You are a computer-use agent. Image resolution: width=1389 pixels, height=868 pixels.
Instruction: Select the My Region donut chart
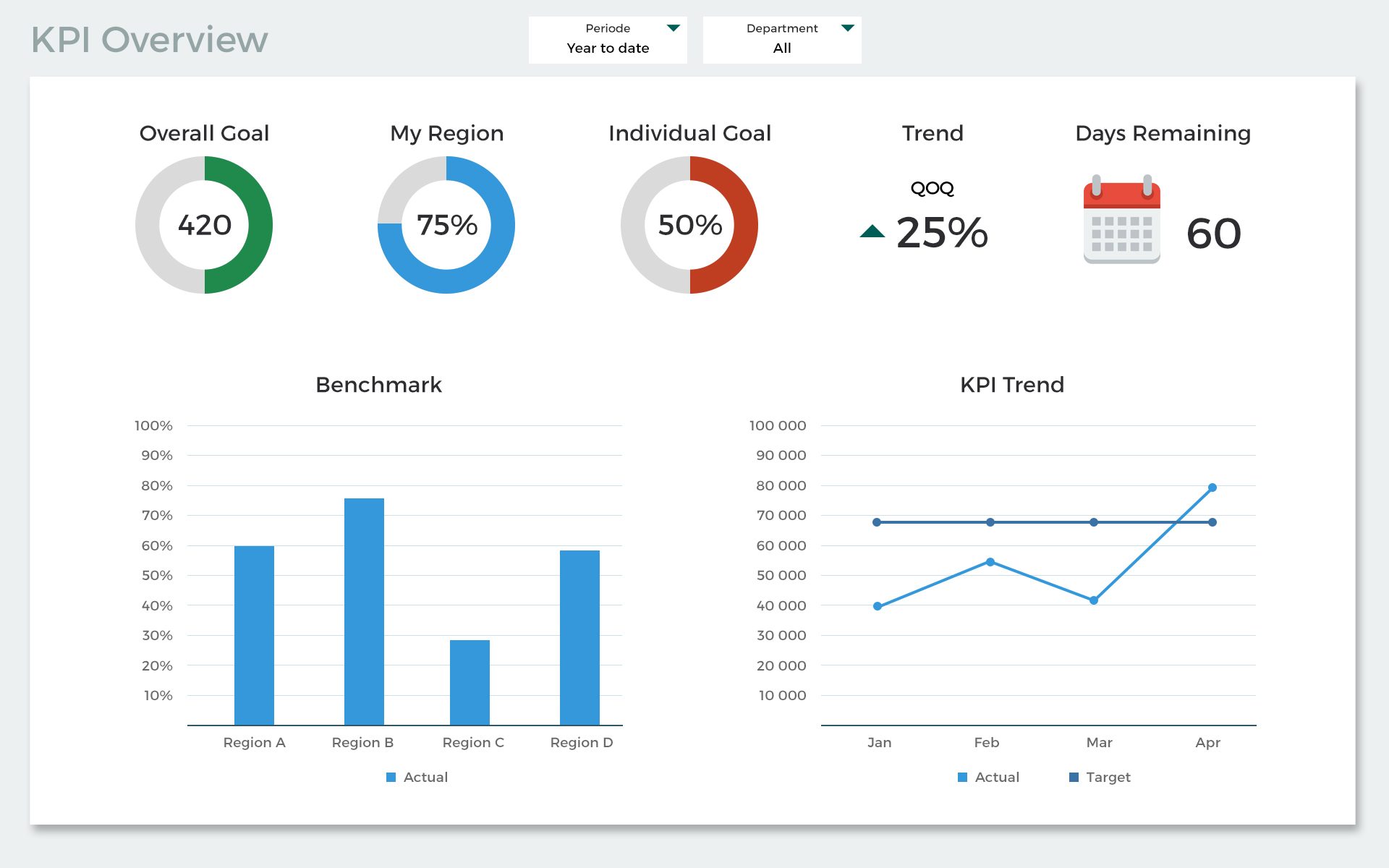pos(446,225)
